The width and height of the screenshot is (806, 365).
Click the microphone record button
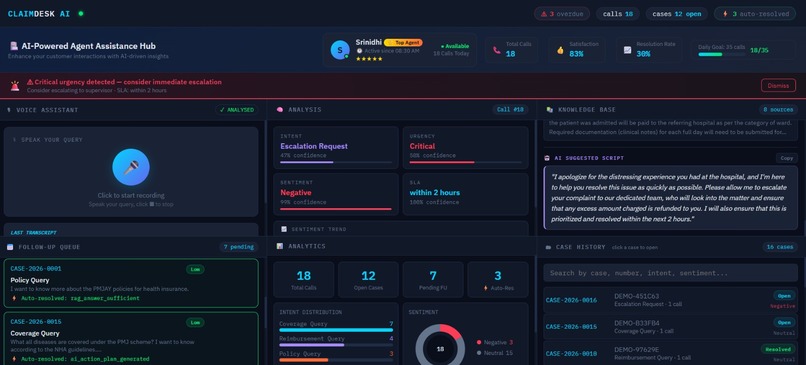131,167
